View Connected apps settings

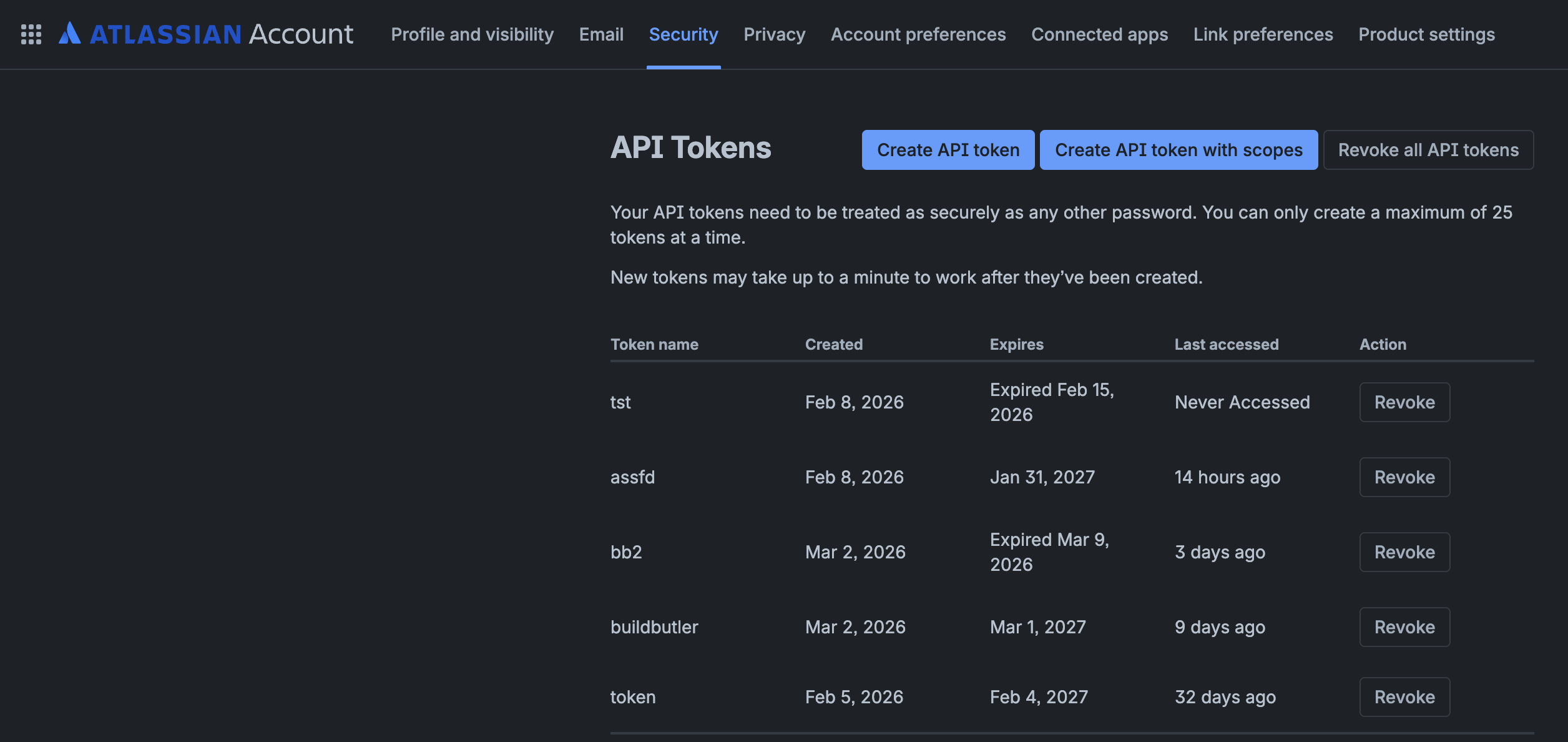pyautogui.click(x=1099, y=34)
